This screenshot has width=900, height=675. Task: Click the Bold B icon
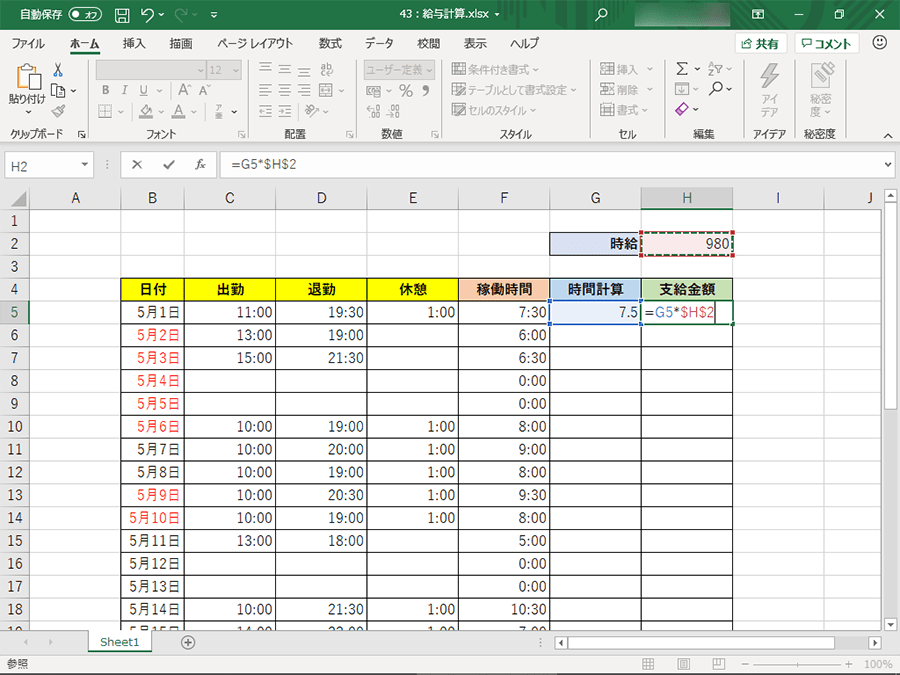106,90
